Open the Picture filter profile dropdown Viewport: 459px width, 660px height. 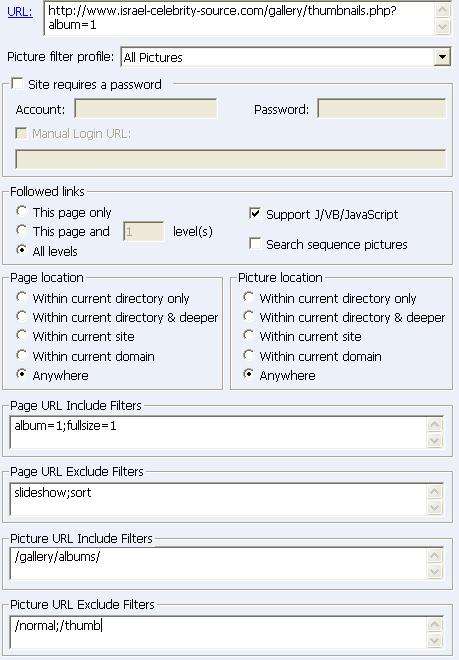(442, 57)
